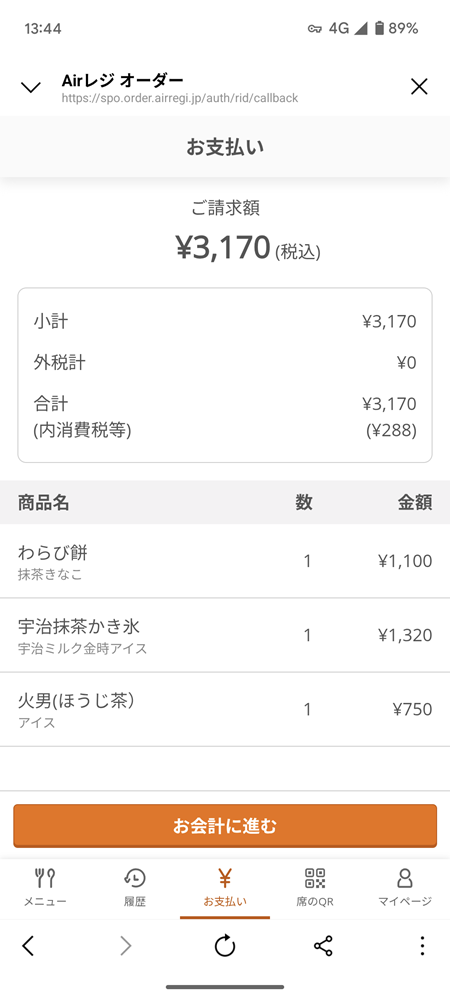The height and width of the screenshot is (1000, 450).
Task: Tap the 商品名 column header
Action: 43,502
